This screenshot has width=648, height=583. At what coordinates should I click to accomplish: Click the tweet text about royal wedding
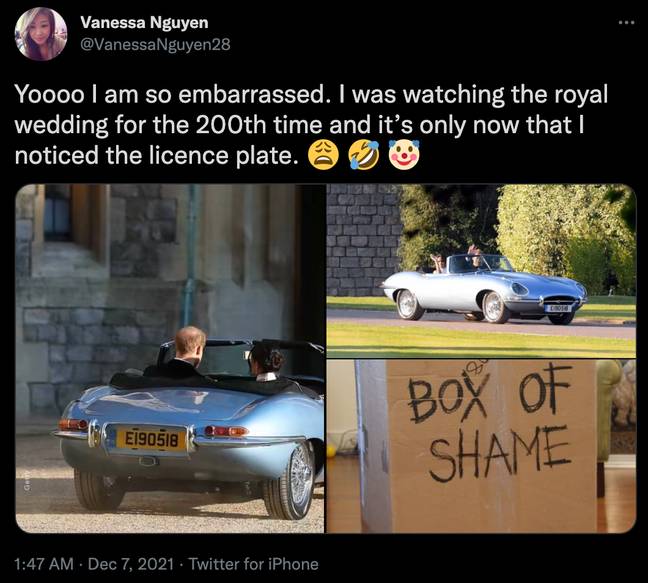tap(311, 125)
